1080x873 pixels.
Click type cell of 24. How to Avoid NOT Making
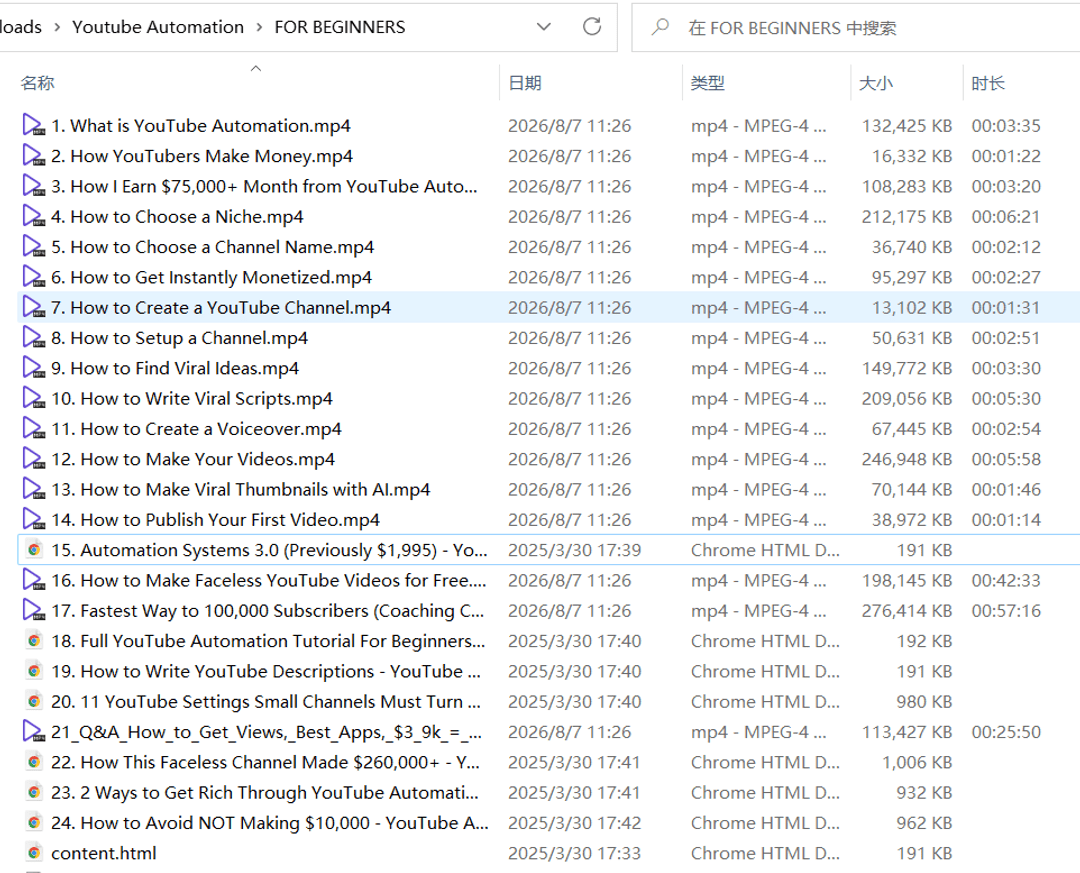(765, 823)
